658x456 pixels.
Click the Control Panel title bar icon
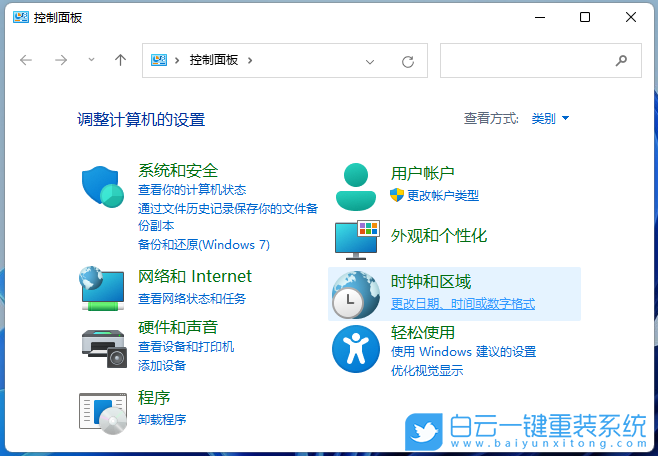tap(21, 17)
